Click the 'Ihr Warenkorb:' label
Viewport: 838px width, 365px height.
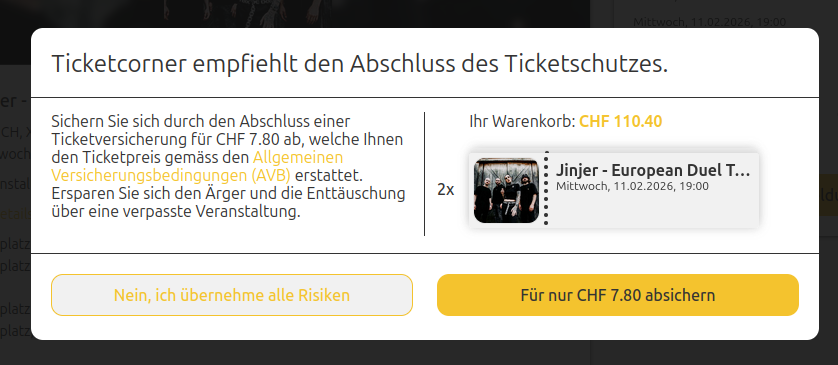(522, 121)
